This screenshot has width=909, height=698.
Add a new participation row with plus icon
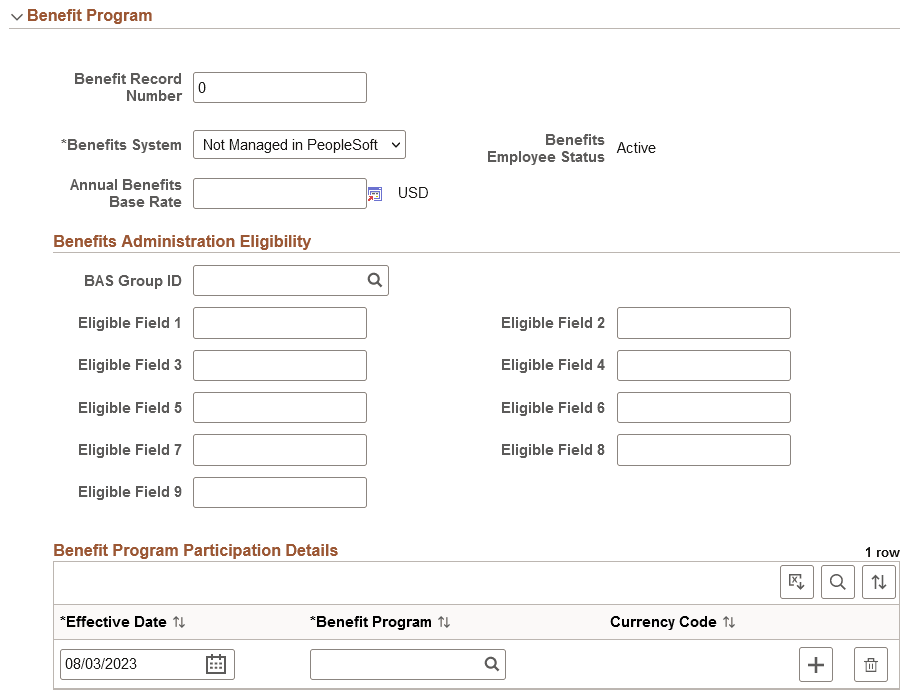click(x=816, y=664)
